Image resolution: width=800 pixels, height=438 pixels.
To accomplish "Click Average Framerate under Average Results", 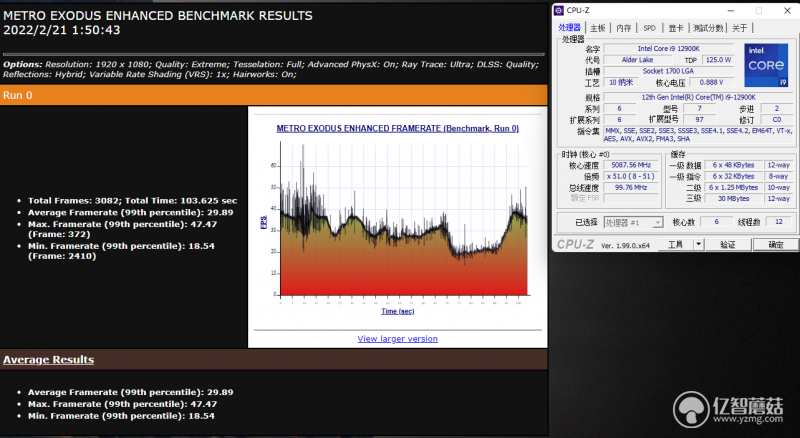I will pos(130,392).
